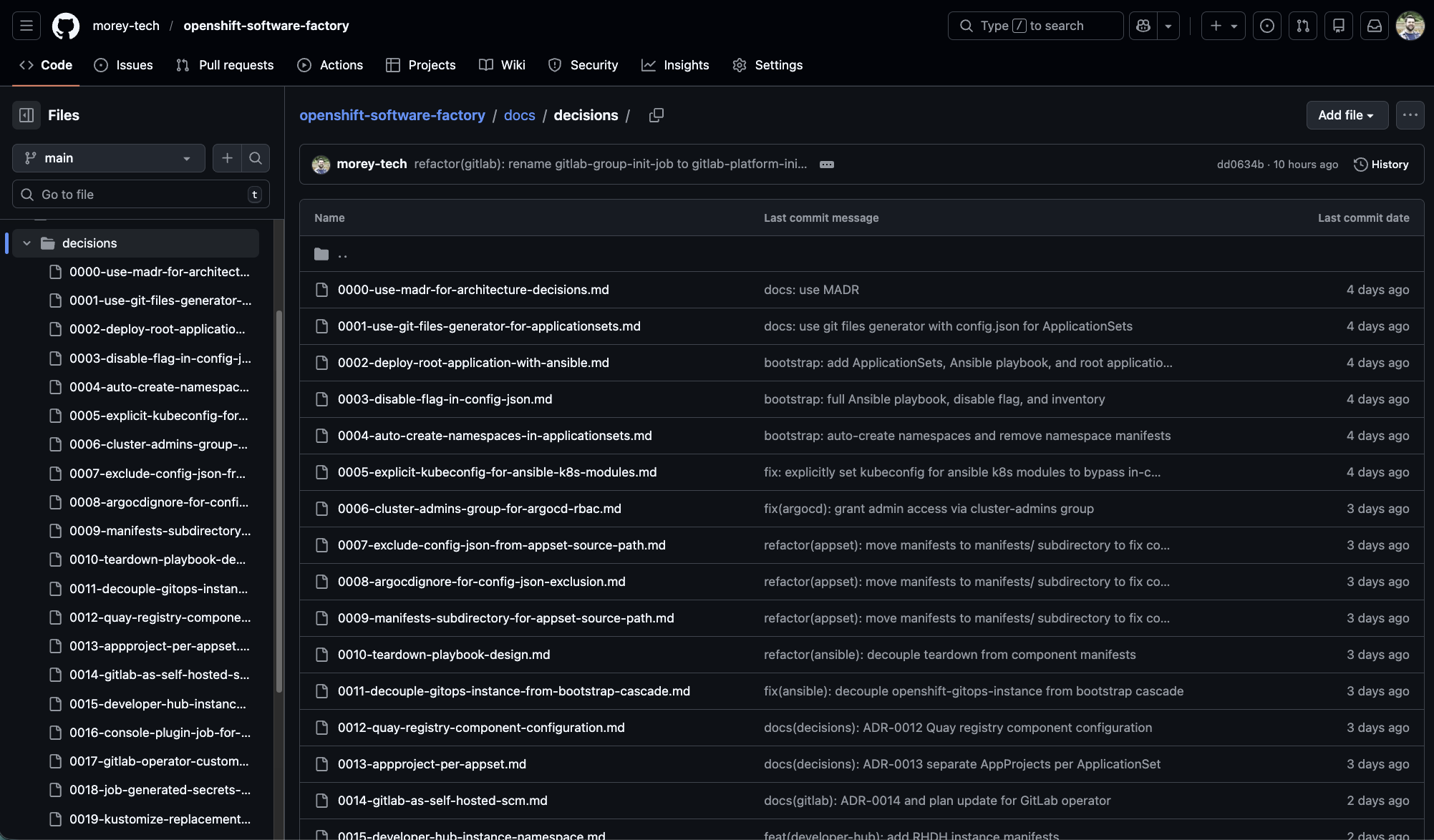
Task: Switch to the Security tab
Action: pos(583,64)
